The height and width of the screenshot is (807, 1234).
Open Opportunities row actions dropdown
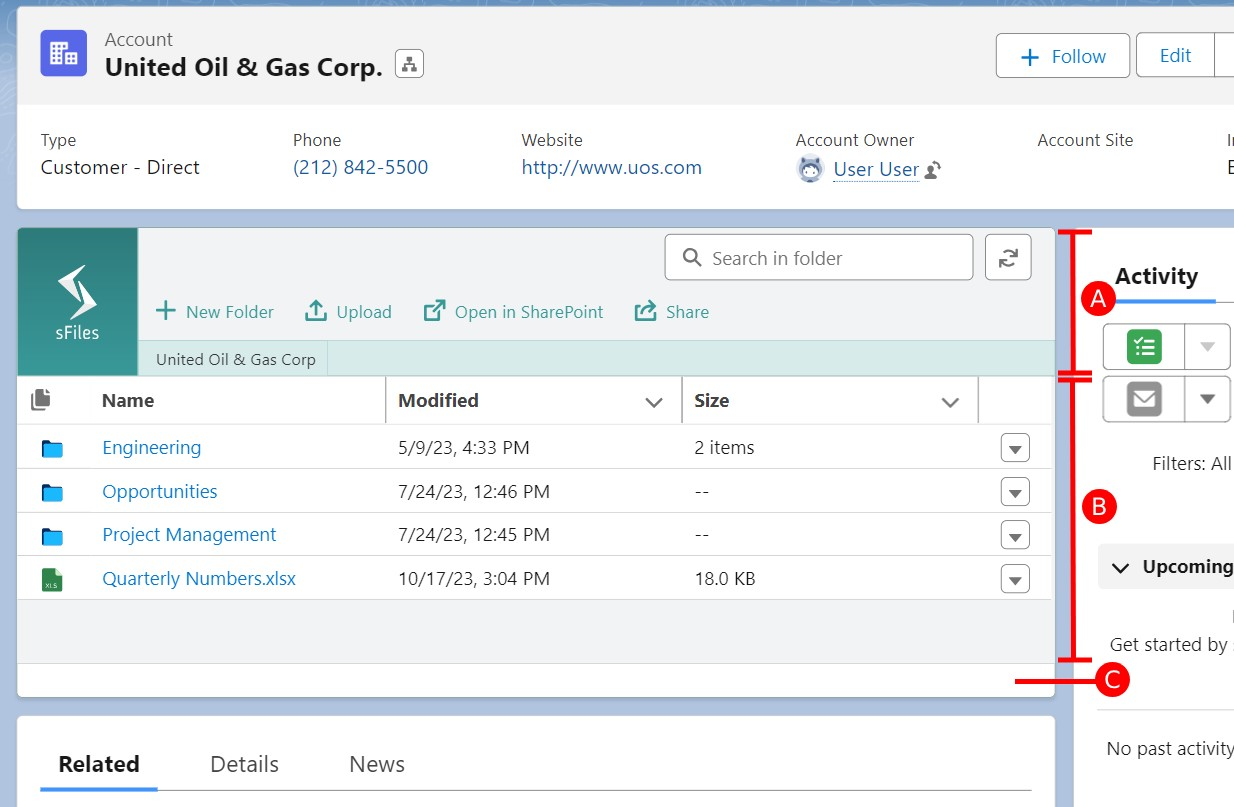coord(1015,492)
